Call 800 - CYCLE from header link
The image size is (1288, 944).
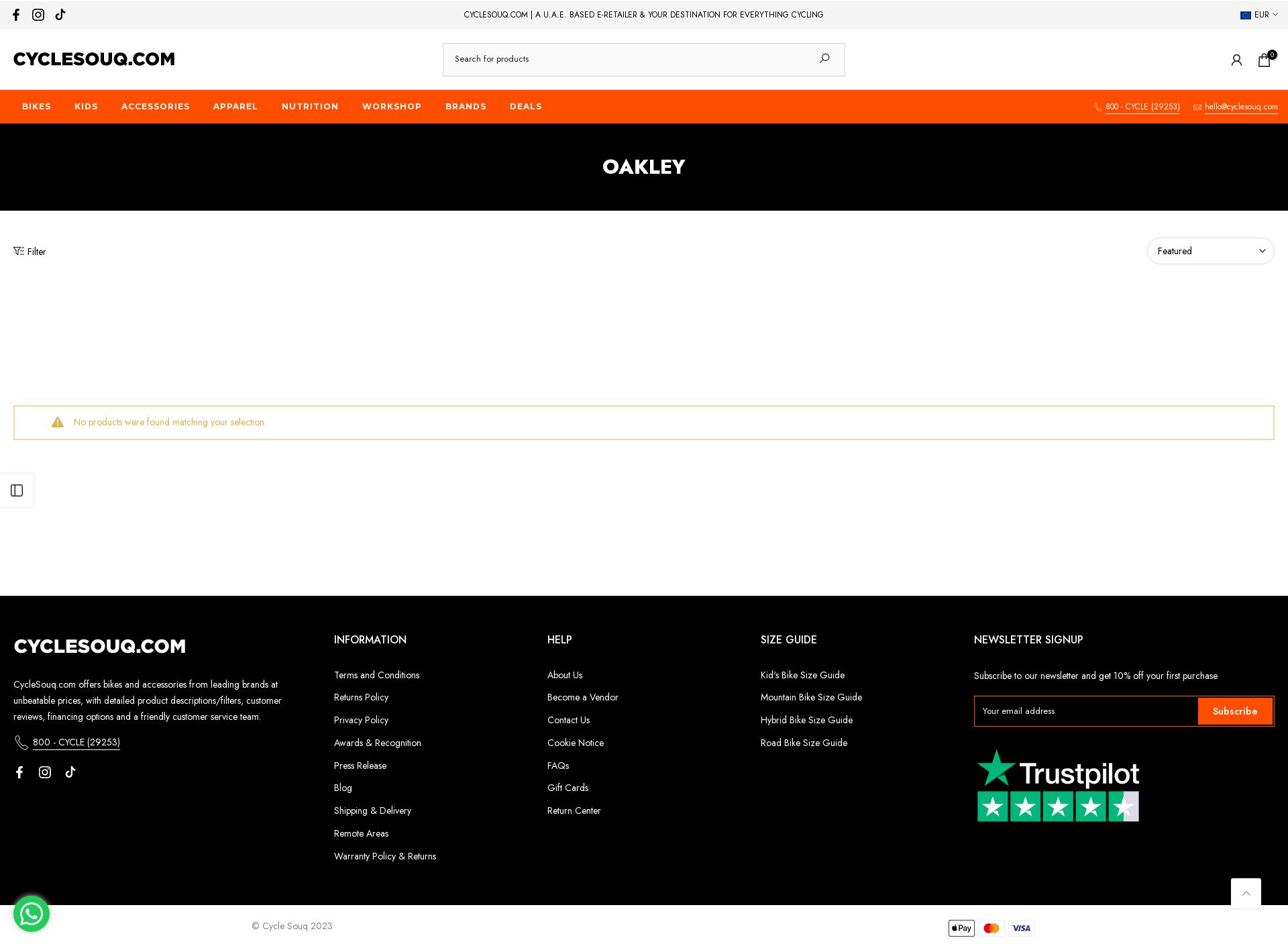(1142, 107)
